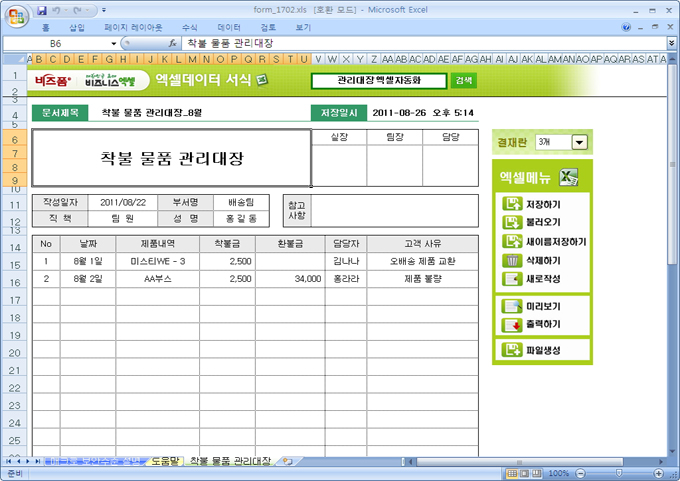Open the 보기 ribbon tab
The width and height of the screenshot is (680, 481).
coord(303,28)
